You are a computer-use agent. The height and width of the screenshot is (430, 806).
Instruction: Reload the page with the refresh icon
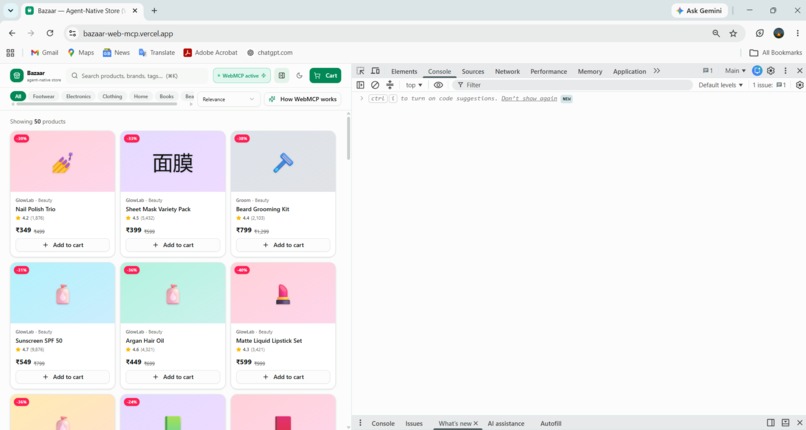tap(50, 33)
